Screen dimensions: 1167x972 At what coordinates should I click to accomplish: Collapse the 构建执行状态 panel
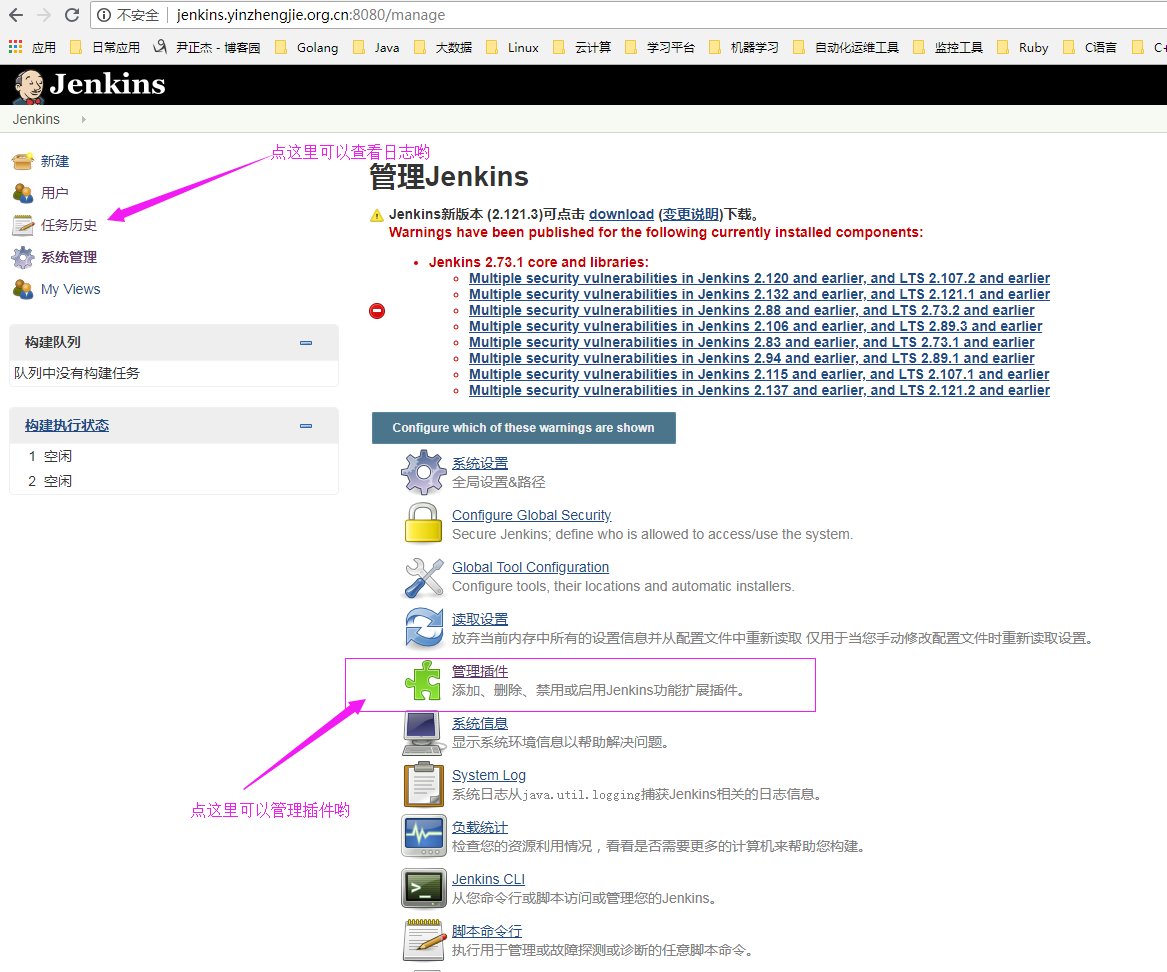click(306, 426)
